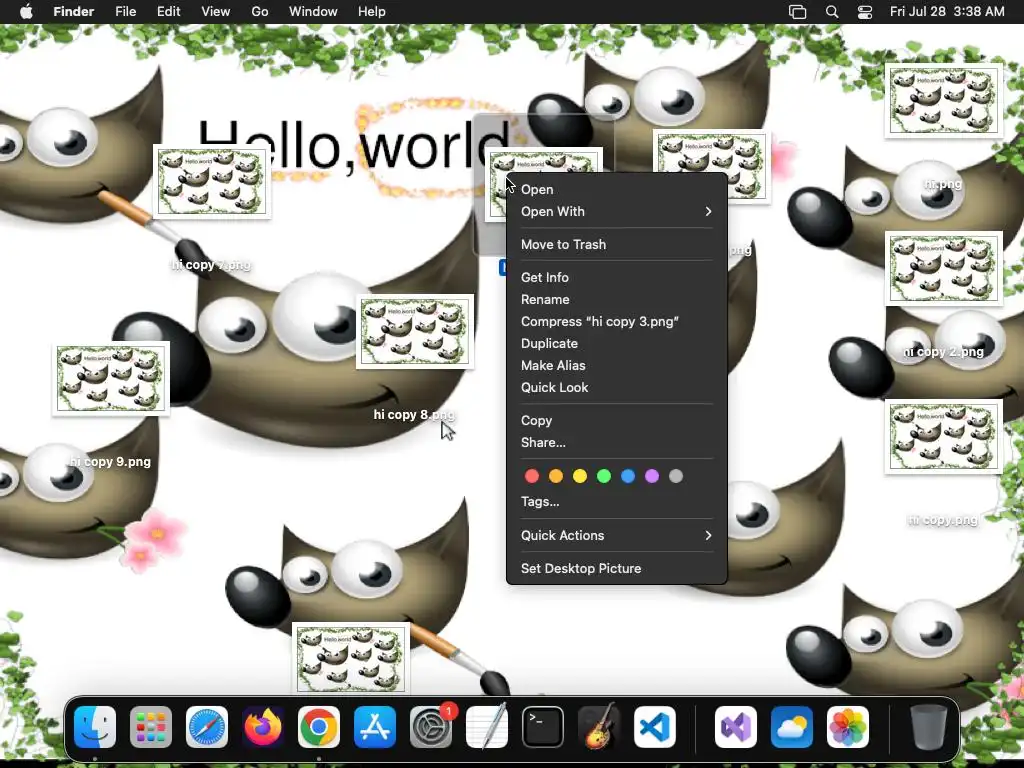Select the hi copy 9.png thumbnail
Viewport: 1024px width, 768px height.
110,379
